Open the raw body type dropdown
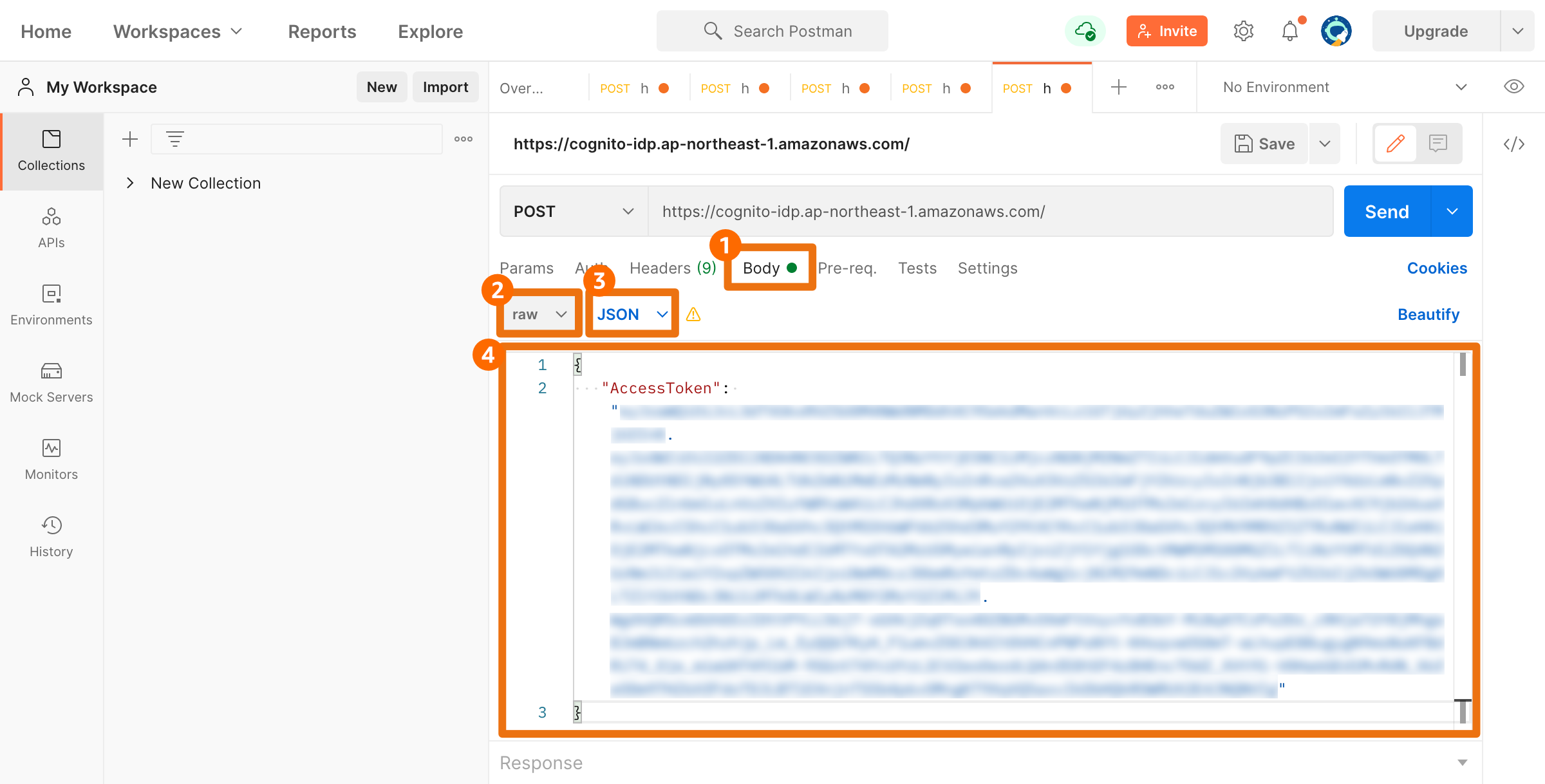This screenshot has width=1545, height=784. click(539, 314)
